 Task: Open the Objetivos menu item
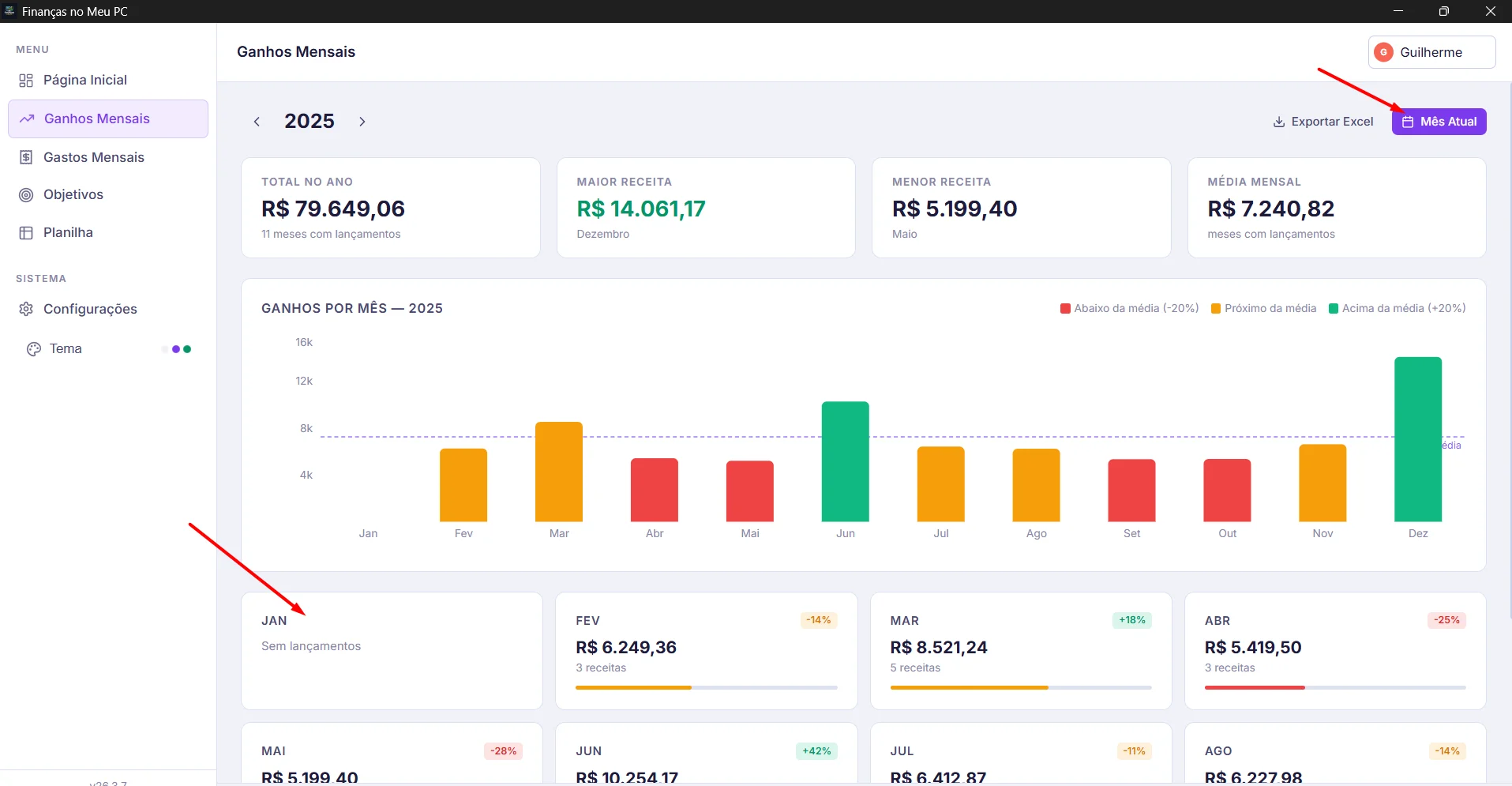(x=73, y=195)
